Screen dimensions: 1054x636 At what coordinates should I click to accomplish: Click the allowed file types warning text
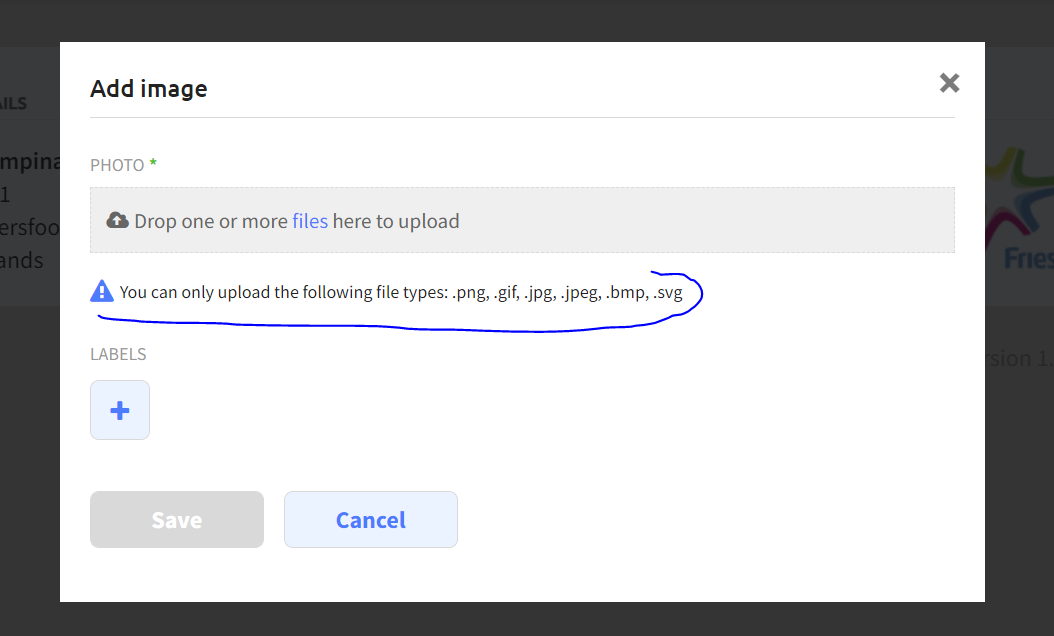tap(401, 292)
